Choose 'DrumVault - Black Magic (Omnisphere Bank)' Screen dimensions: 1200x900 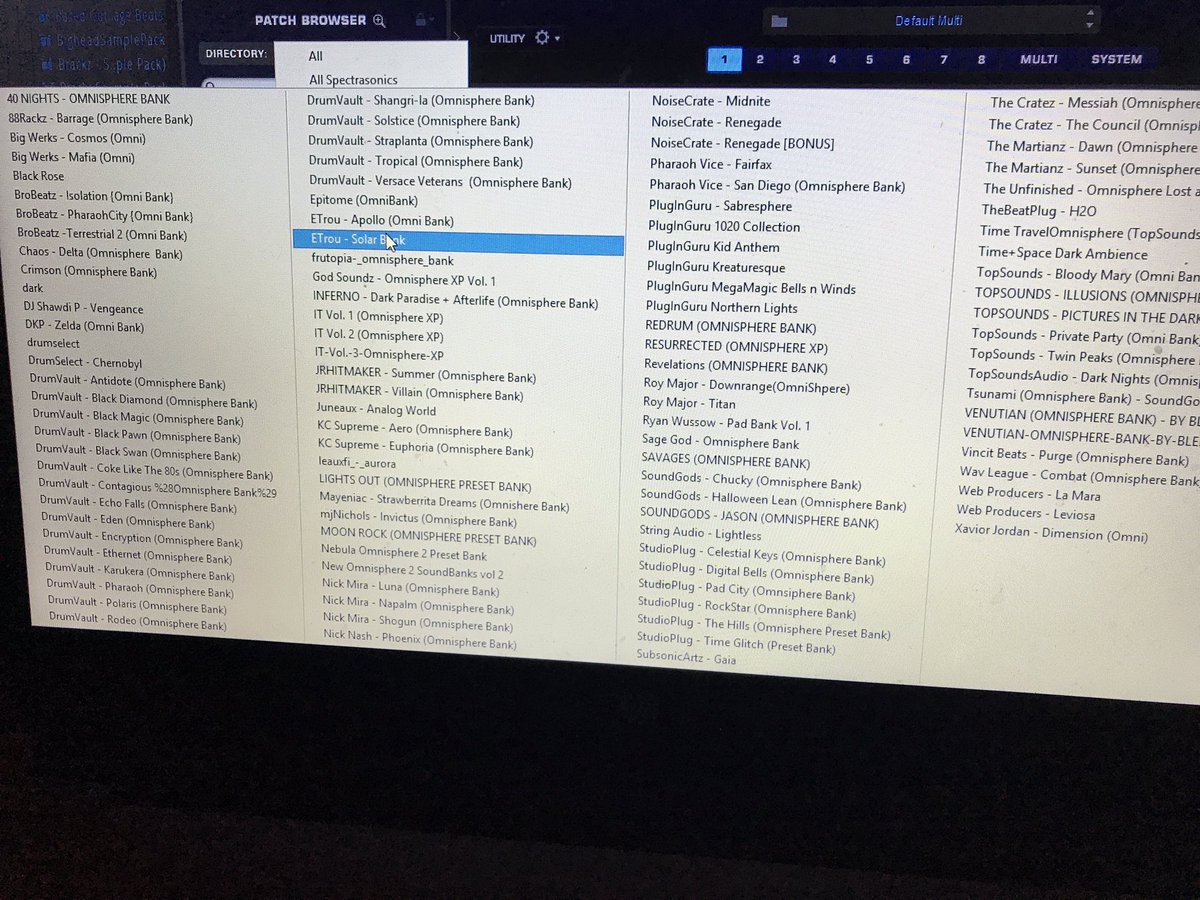138,419
